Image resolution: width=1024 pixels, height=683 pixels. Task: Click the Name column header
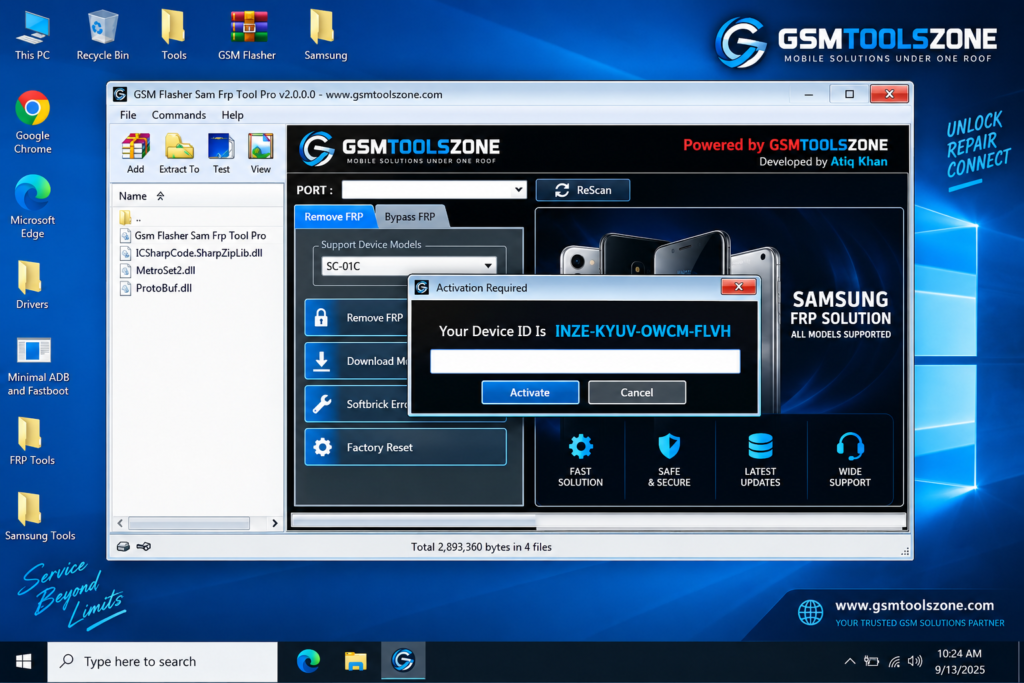pyautogui.click(x=133, y=196)
